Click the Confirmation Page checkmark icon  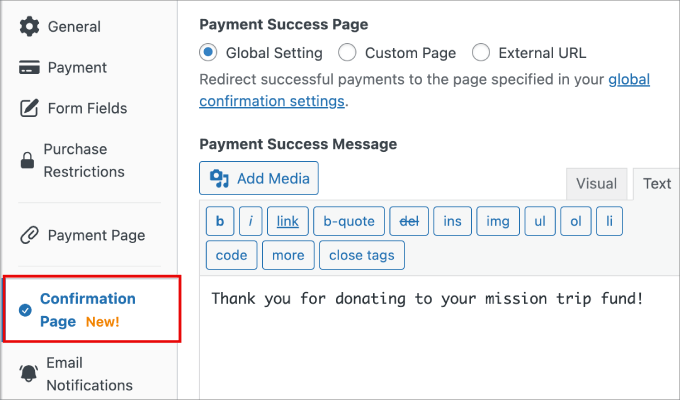point(25,310)
